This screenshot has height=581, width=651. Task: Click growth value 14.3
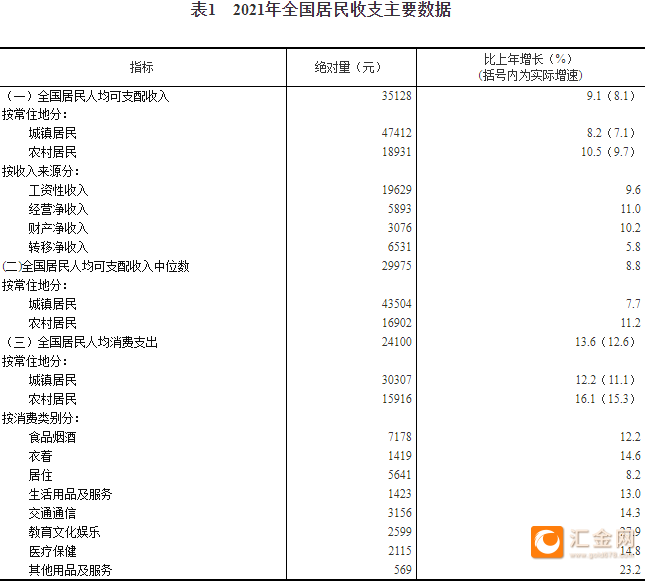click(x=631, y=513)
